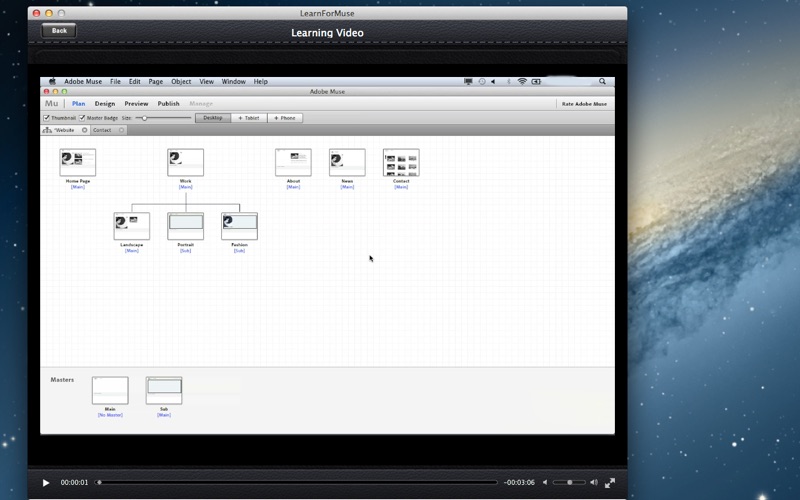Click the Manage mode link
Viewport: 800px width, 500px height.
(x=201, y=104)
